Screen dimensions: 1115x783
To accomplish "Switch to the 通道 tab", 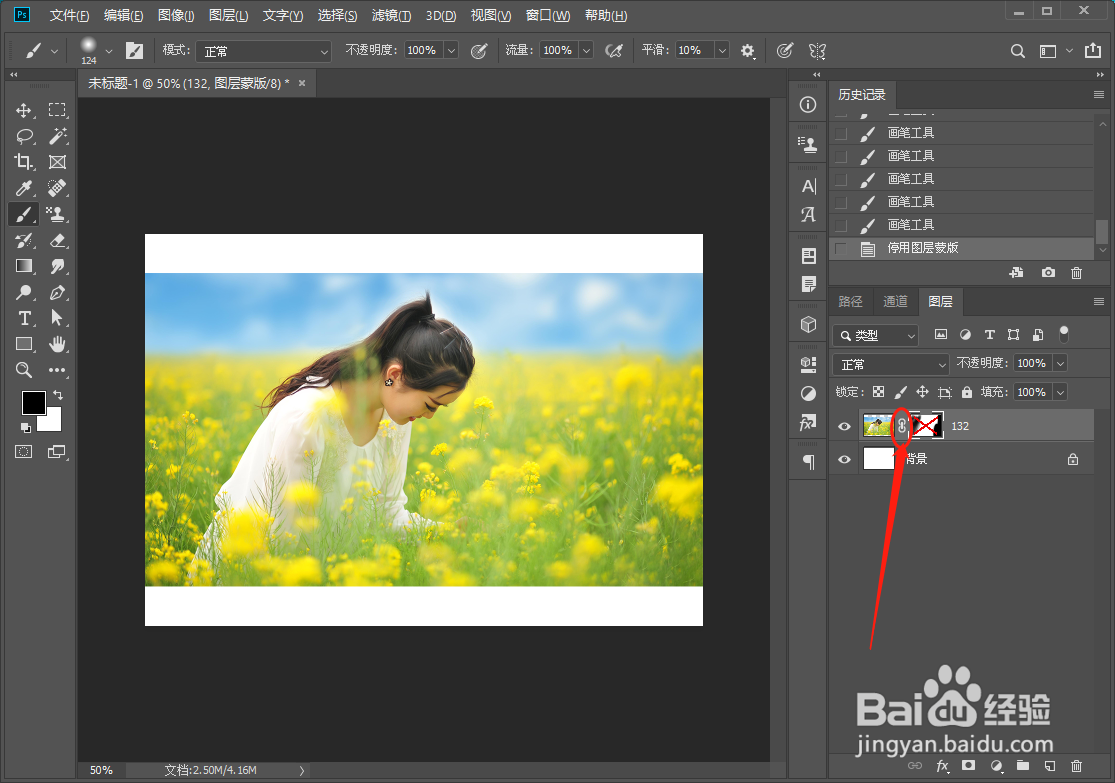I will point(895,302).
